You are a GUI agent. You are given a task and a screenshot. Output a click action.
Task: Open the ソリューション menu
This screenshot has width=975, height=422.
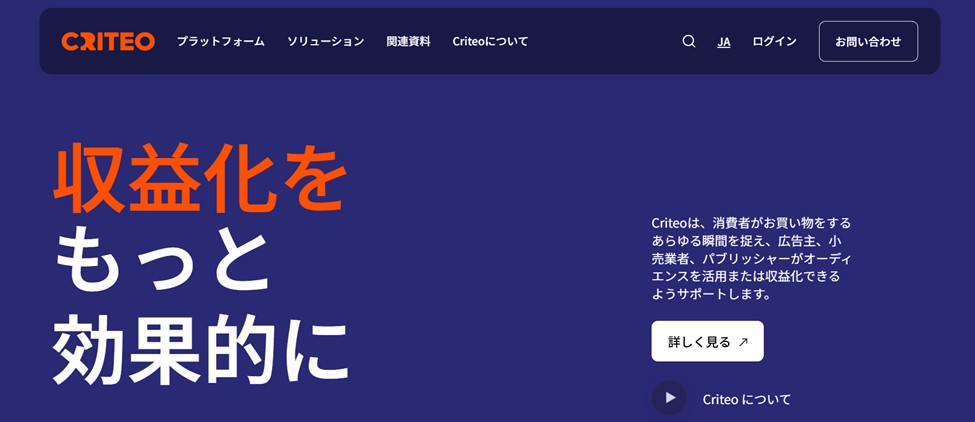tap(325, 42)
